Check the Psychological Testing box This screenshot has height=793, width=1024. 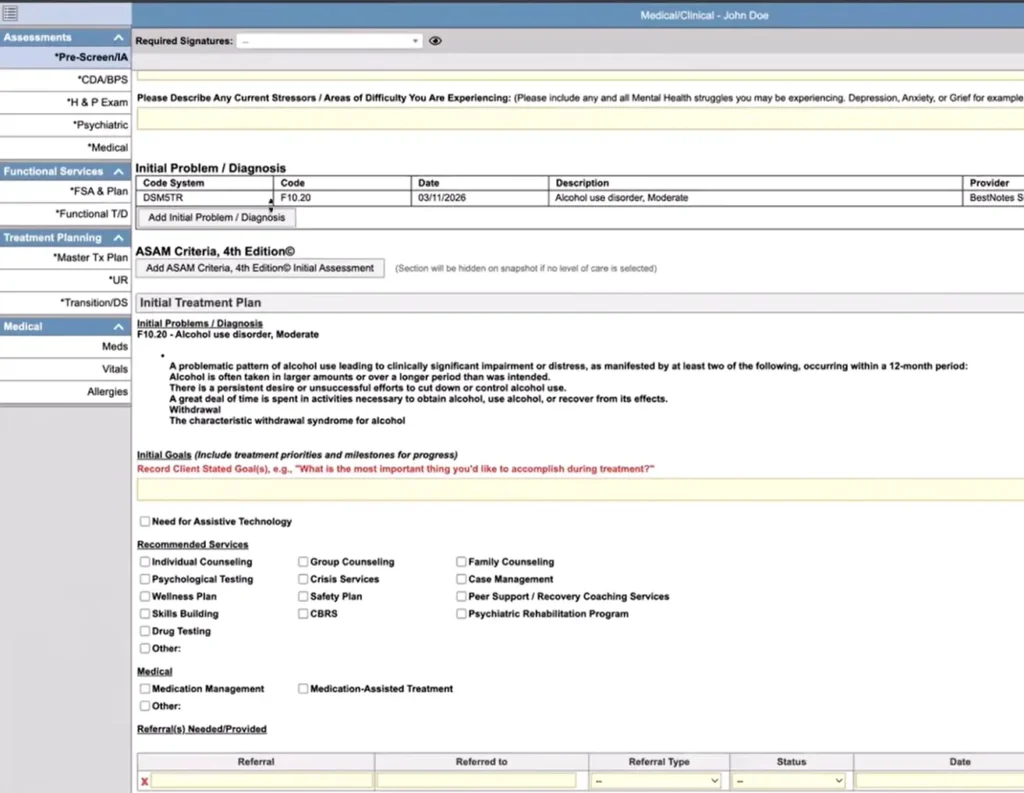pyautogui.click(x=144, y=579)
